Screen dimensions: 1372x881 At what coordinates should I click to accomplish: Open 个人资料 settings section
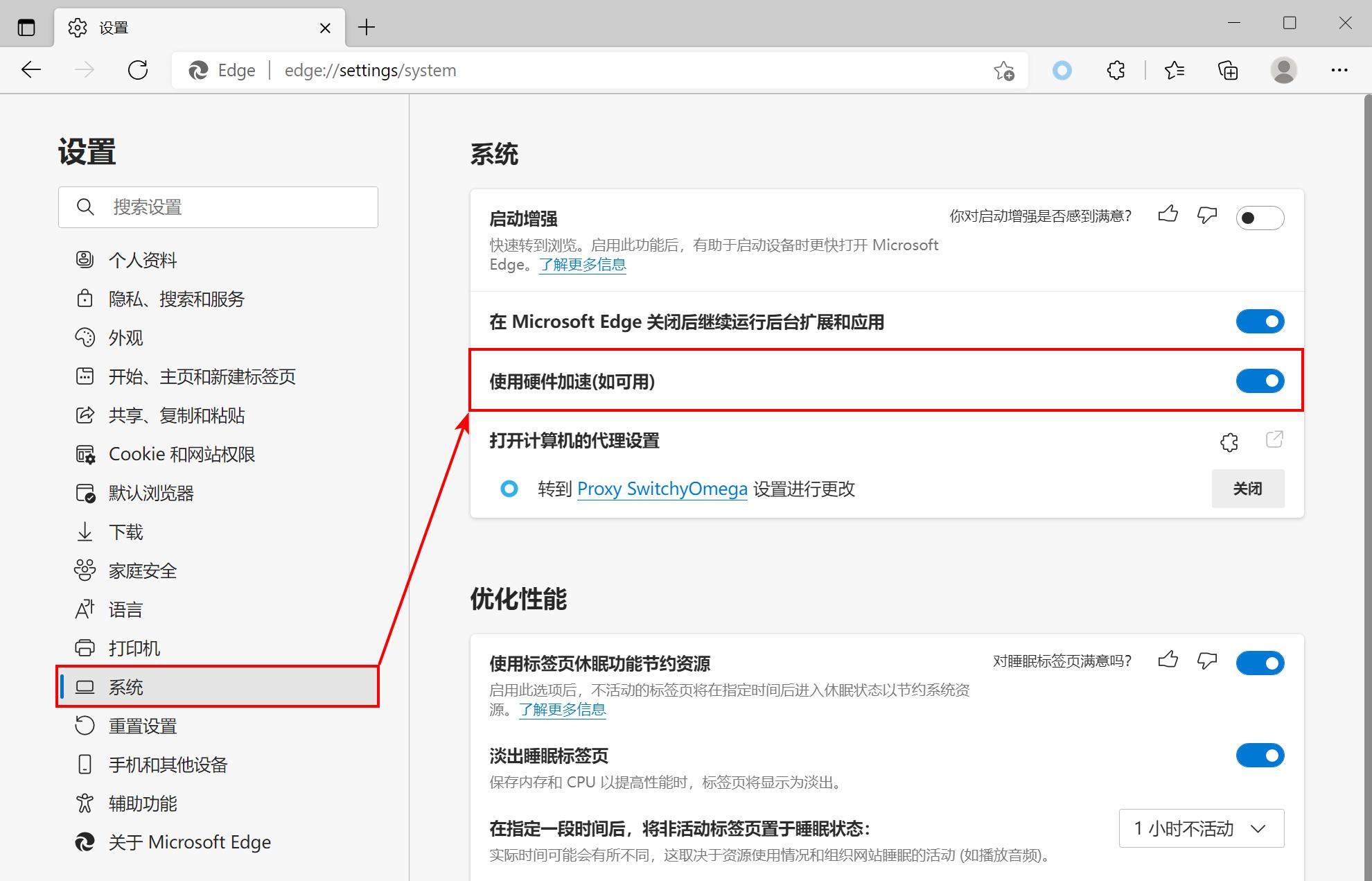[x=218, y=260]
